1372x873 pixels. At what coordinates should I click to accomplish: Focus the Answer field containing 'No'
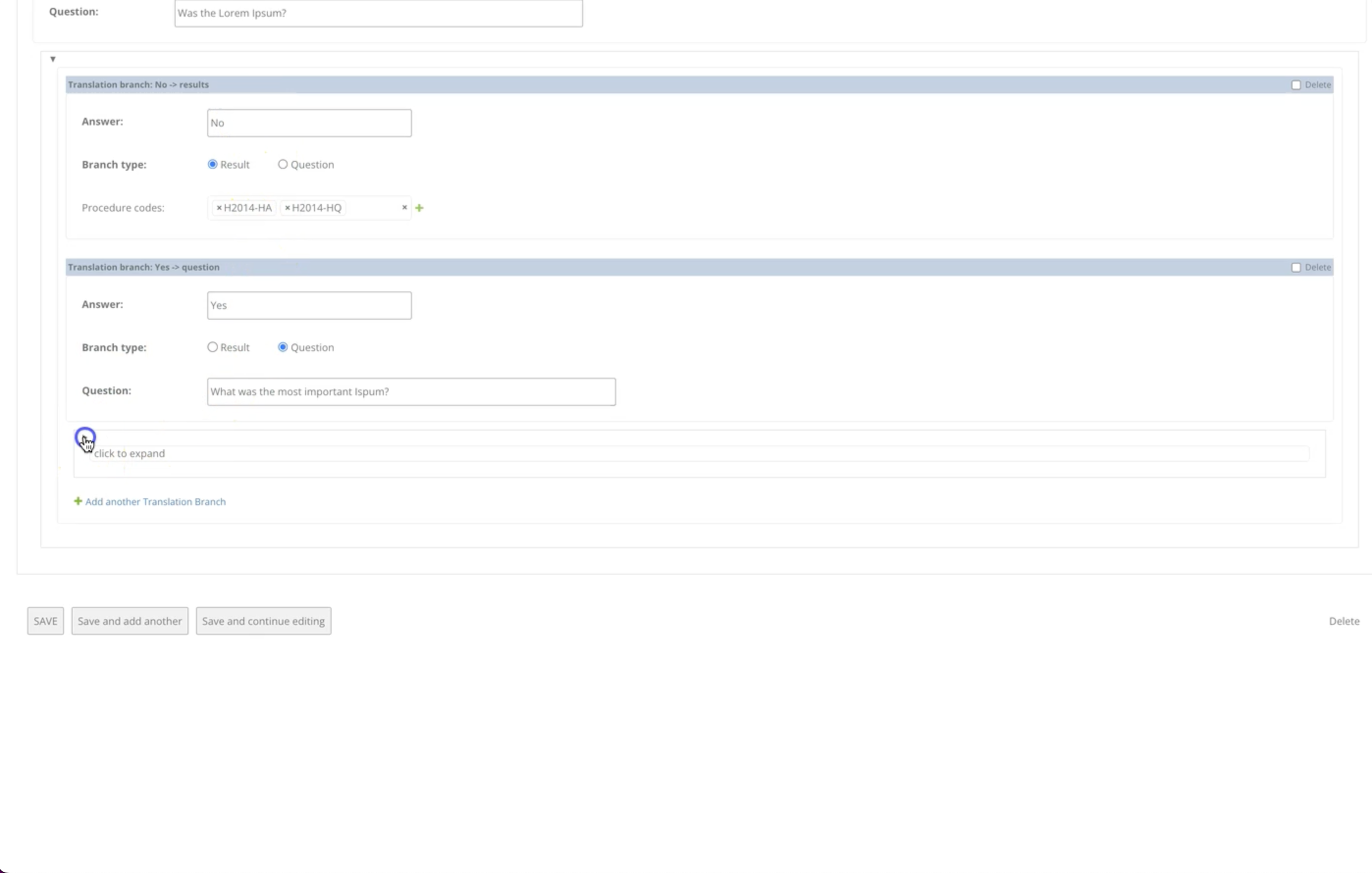click(x=309, y=123)
